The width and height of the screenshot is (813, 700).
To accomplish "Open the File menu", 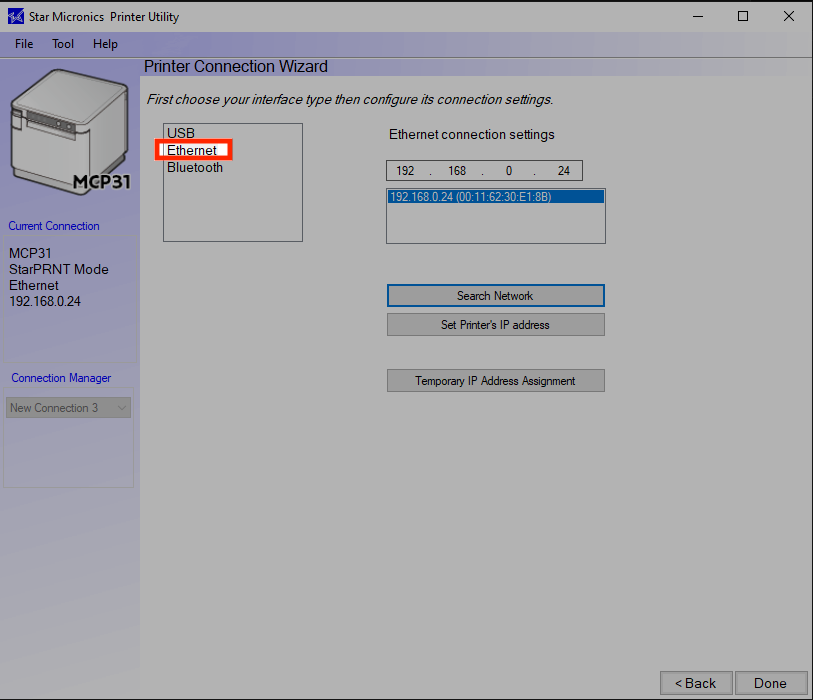I will [23, 44].
